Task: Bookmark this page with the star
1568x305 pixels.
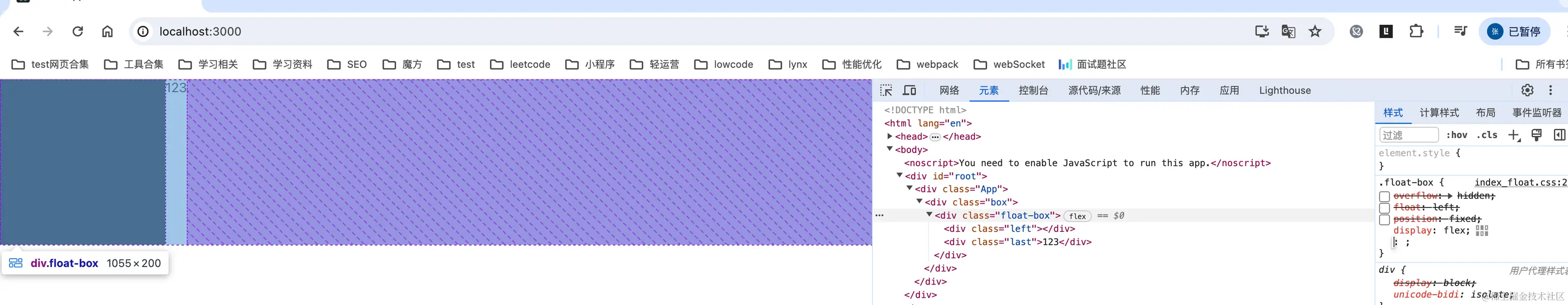Action: point(1315,32)
